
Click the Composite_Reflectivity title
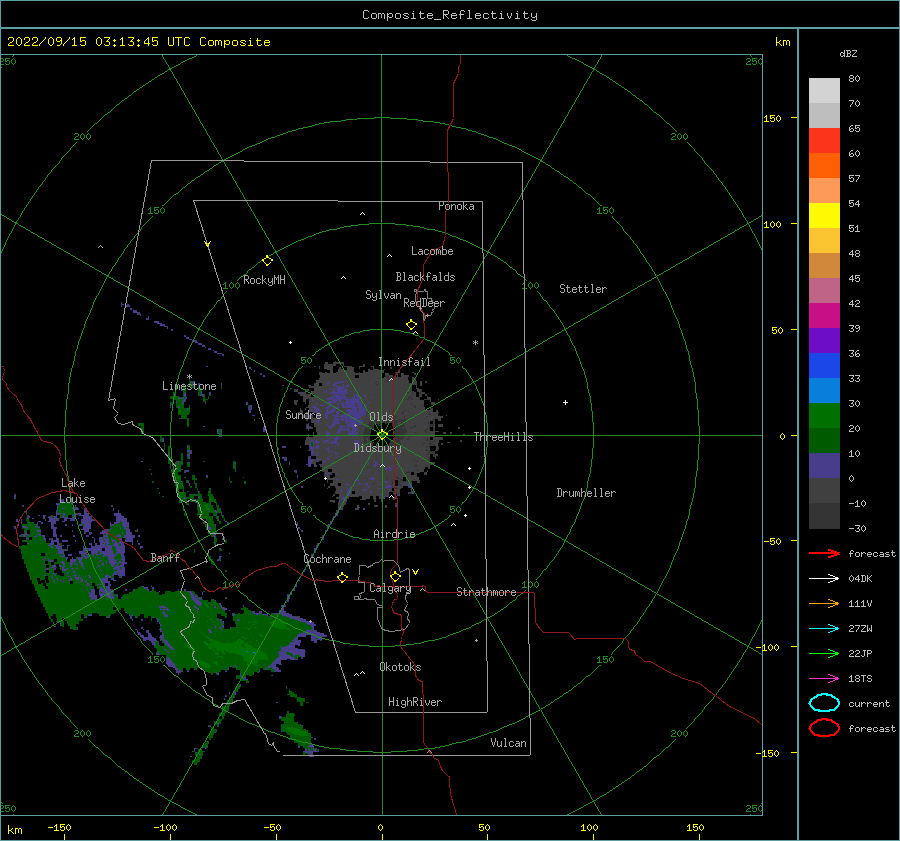coord(450,15)
